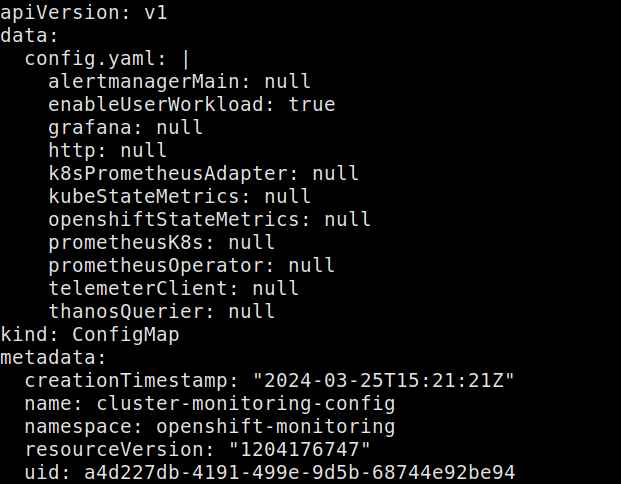This screenshot has width=621, height=484.
Task: Click the prometheusK8s: null line
Action: pyautogui.click(x=161, y=242)
